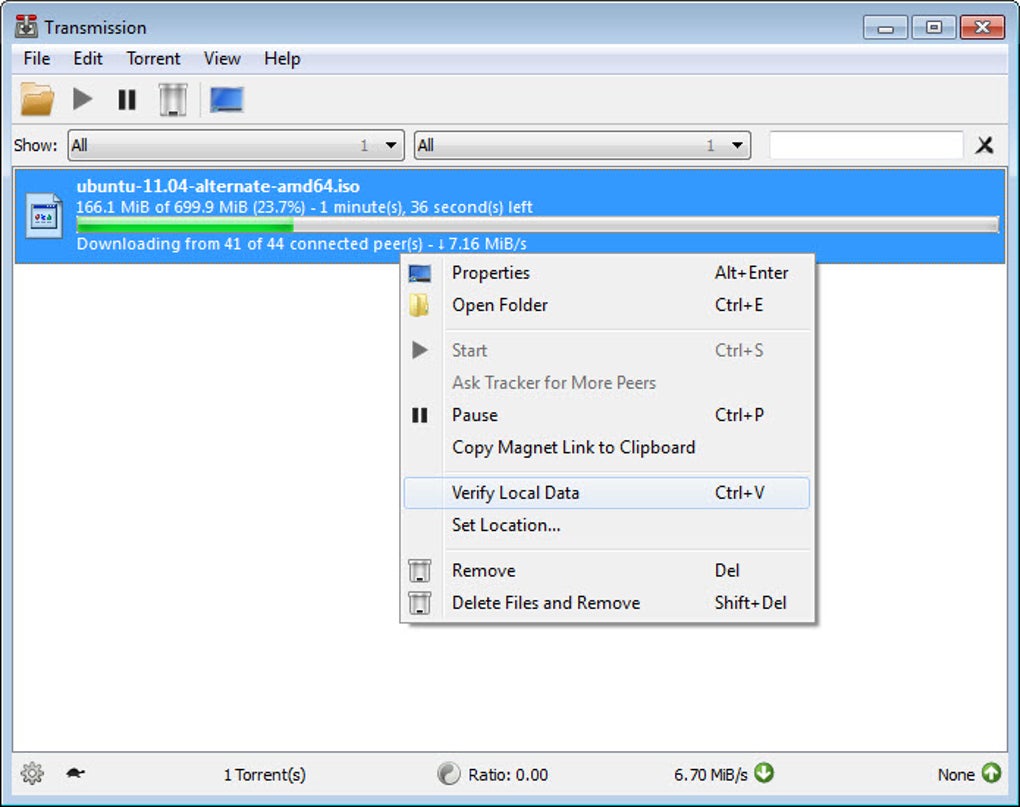Open the View menu
This screenshot has width=1020, height=807.
[x=222, y=59]
